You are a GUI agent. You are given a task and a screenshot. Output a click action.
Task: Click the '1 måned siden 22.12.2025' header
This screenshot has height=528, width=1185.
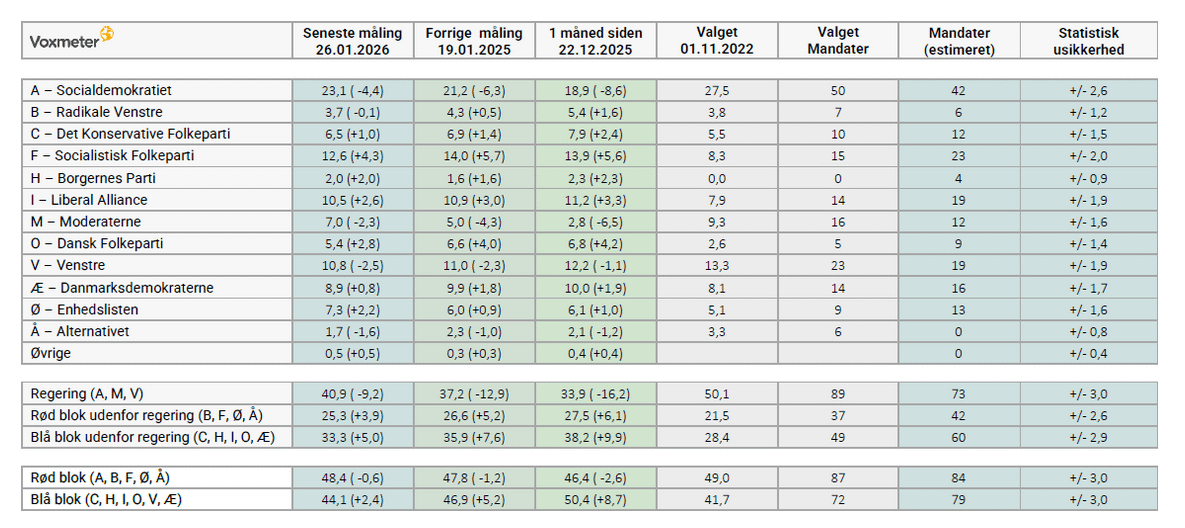[x=596, y=41]
